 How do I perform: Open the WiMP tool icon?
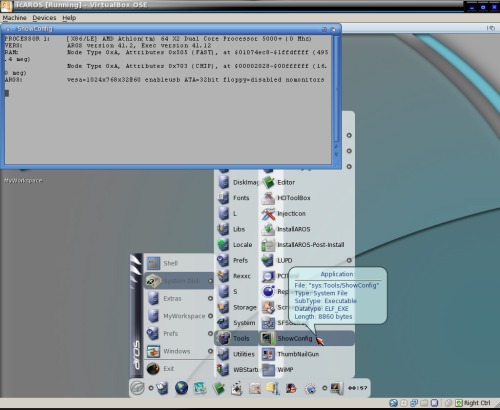[268, 369]
